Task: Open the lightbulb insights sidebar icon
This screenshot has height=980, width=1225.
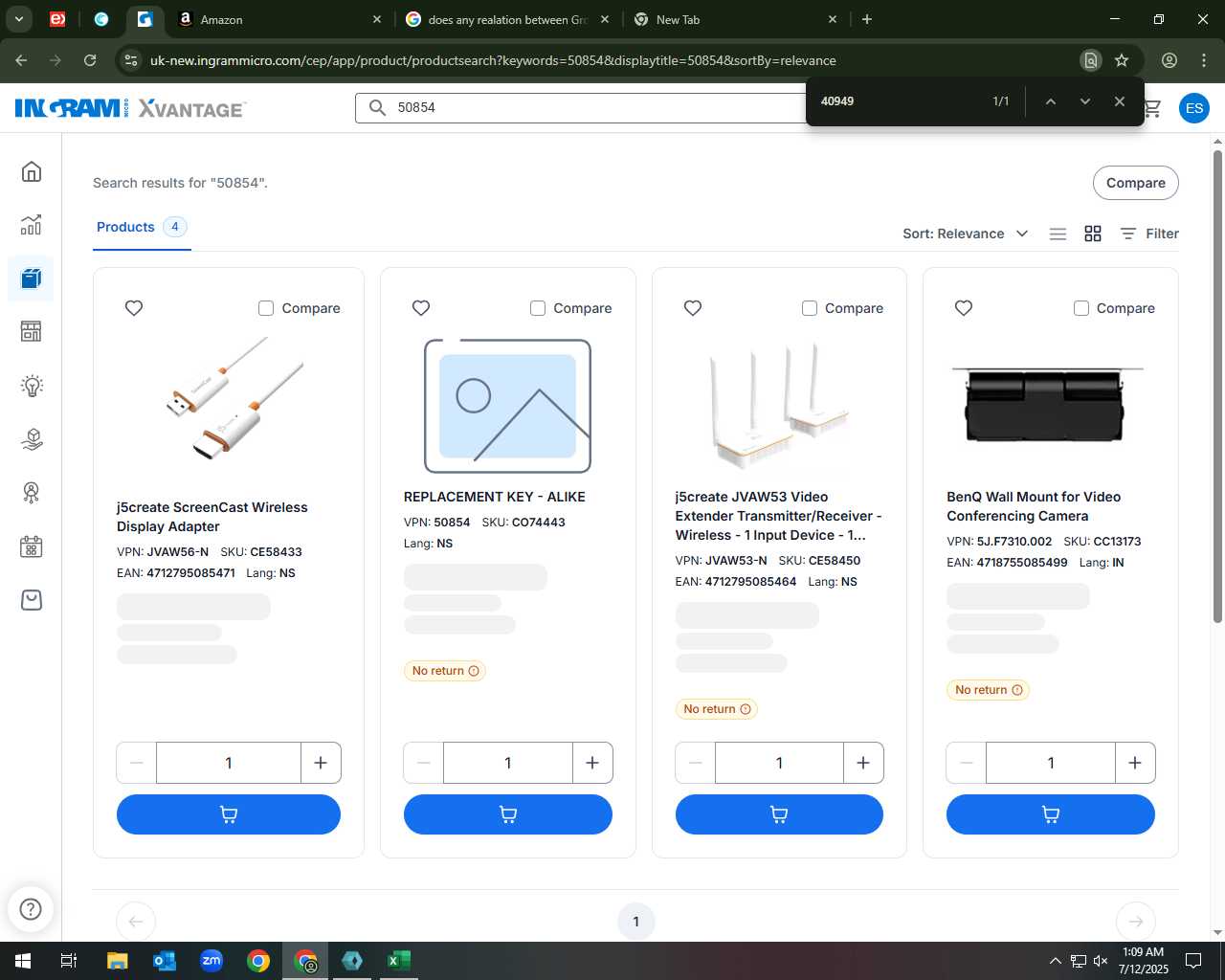Action: (32, 386)
